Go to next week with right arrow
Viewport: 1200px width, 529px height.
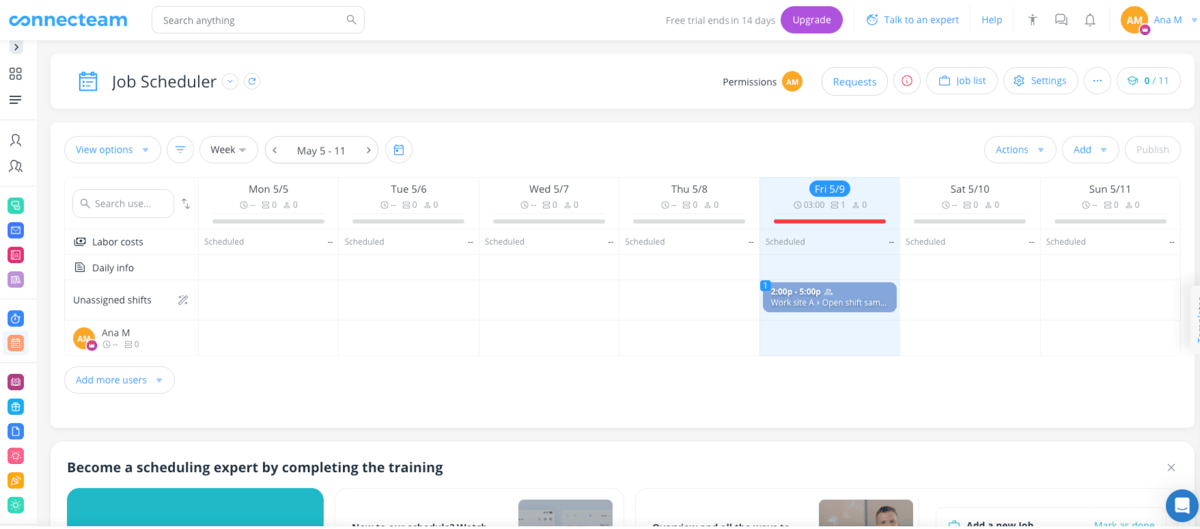pos(368,150)
